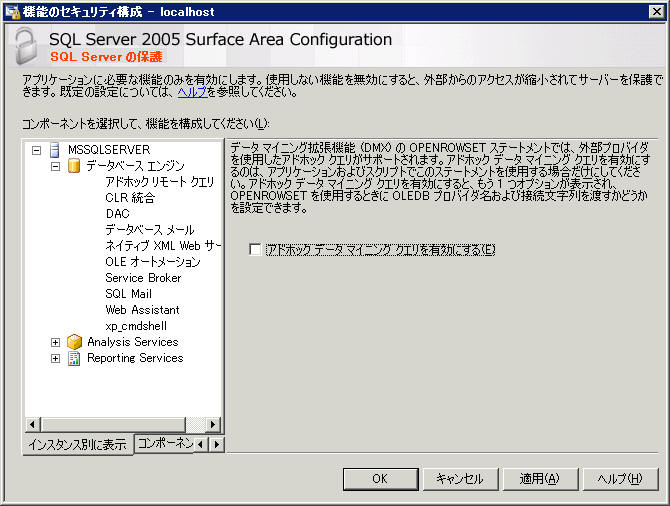This screenshot has width=670, height=506.
Task: Select the DAC tree item
Action: 118,214
